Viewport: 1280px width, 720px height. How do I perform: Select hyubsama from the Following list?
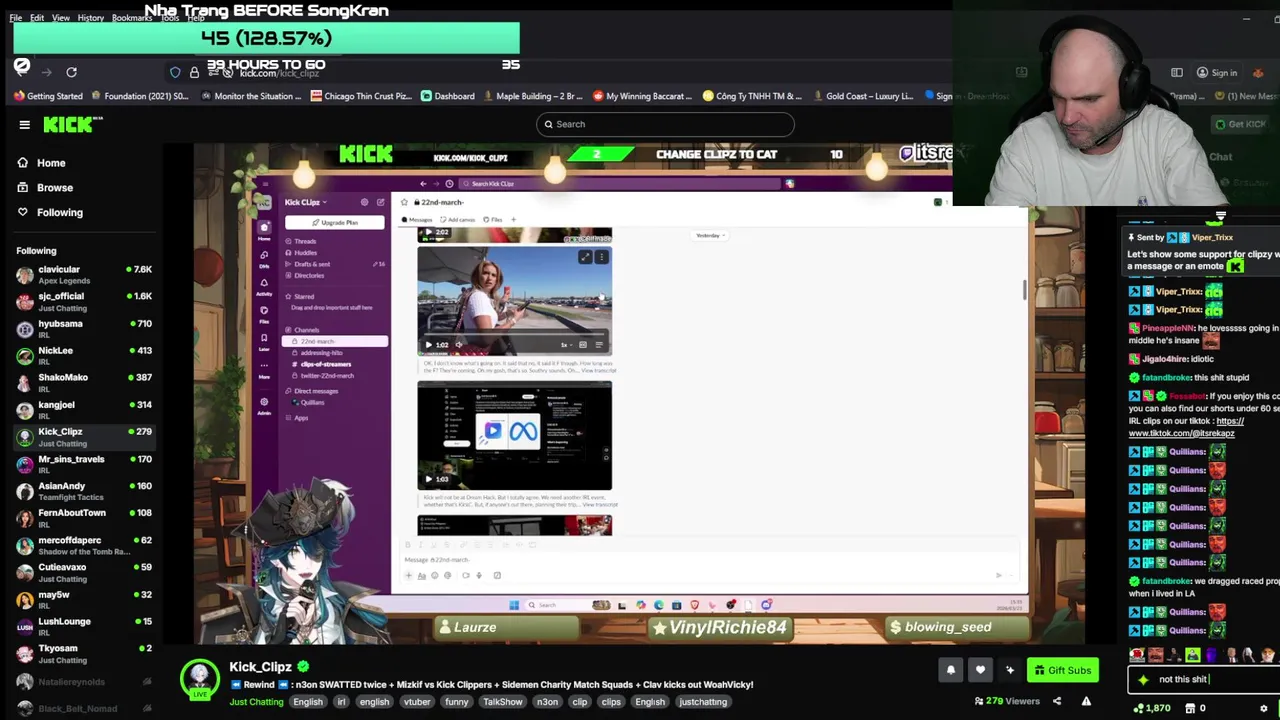tap(84, 329)
